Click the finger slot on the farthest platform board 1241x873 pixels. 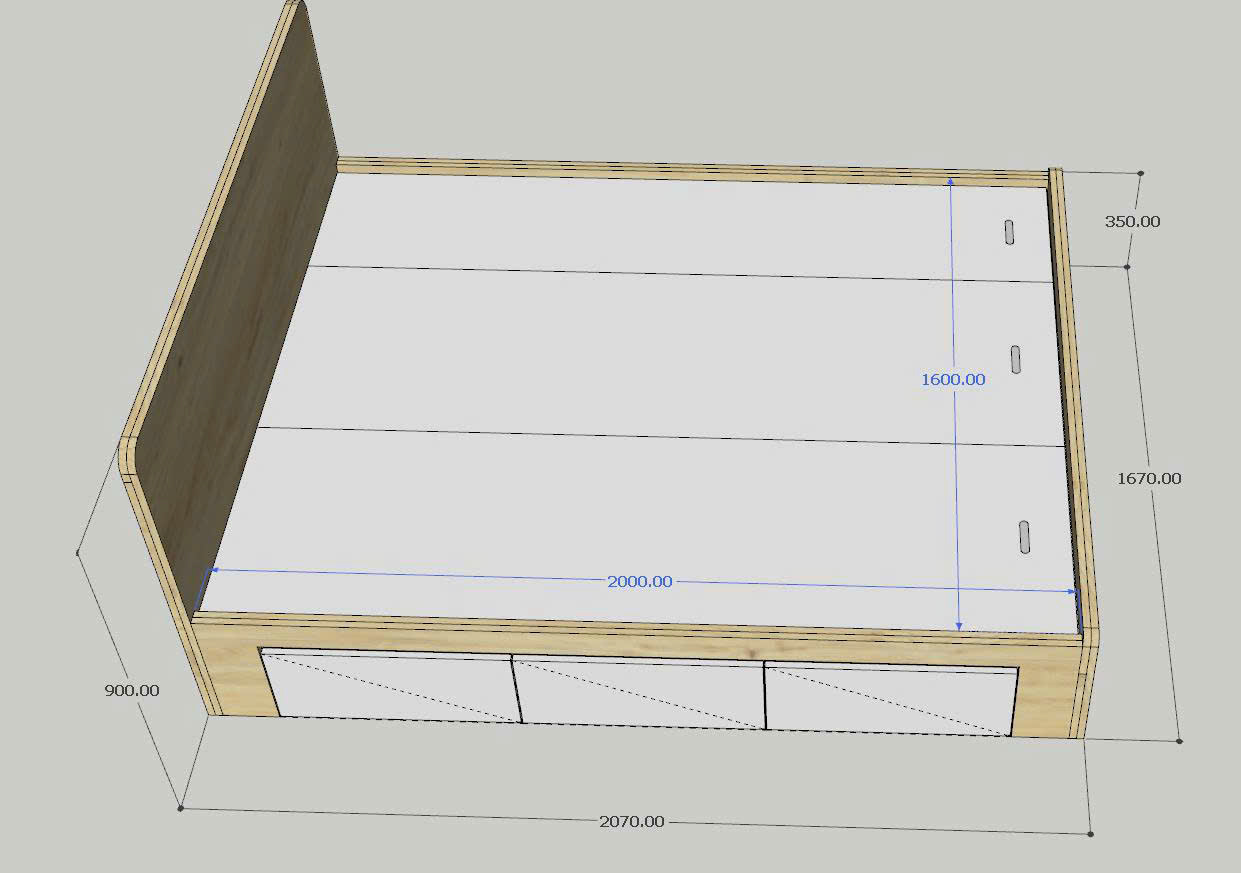[x=1010, y=231]
